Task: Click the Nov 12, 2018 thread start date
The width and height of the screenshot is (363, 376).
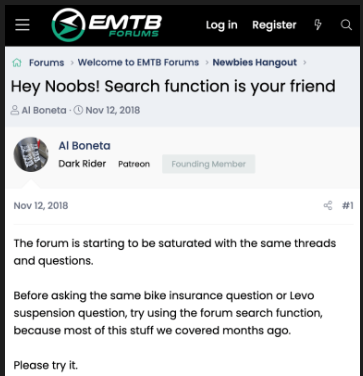Action: click(x=113, y=110)
